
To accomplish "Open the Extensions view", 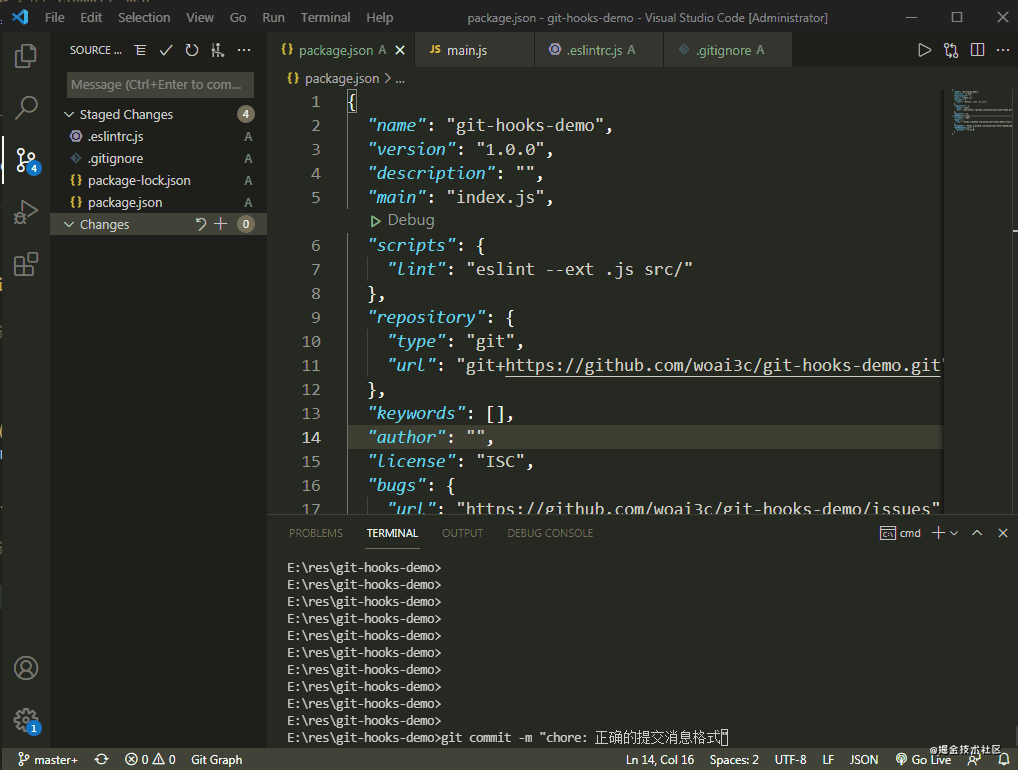I will pos(25,263).
